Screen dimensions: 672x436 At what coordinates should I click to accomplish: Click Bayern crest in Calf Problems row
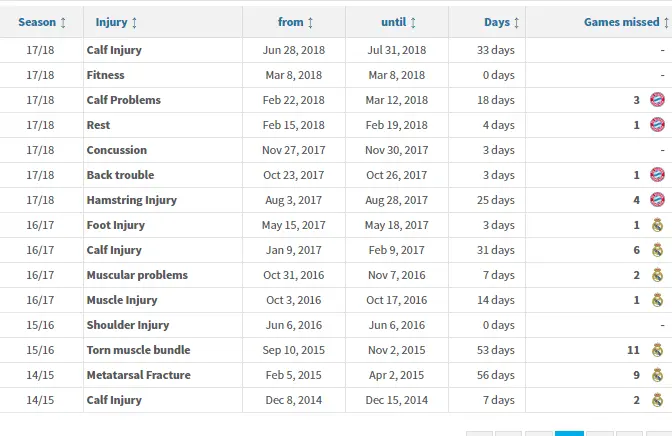657,100
